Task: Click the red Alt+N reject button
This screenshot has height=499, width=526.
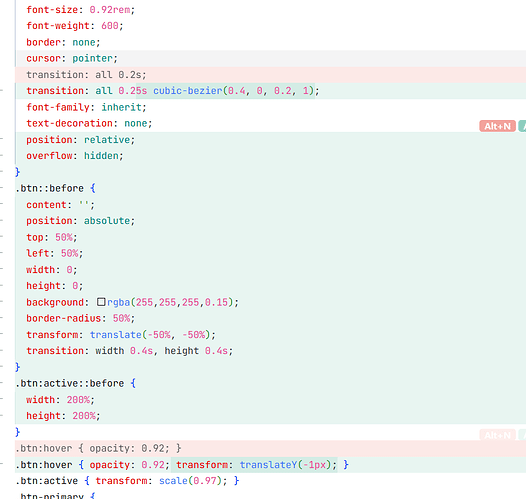Action: point(497,126)
